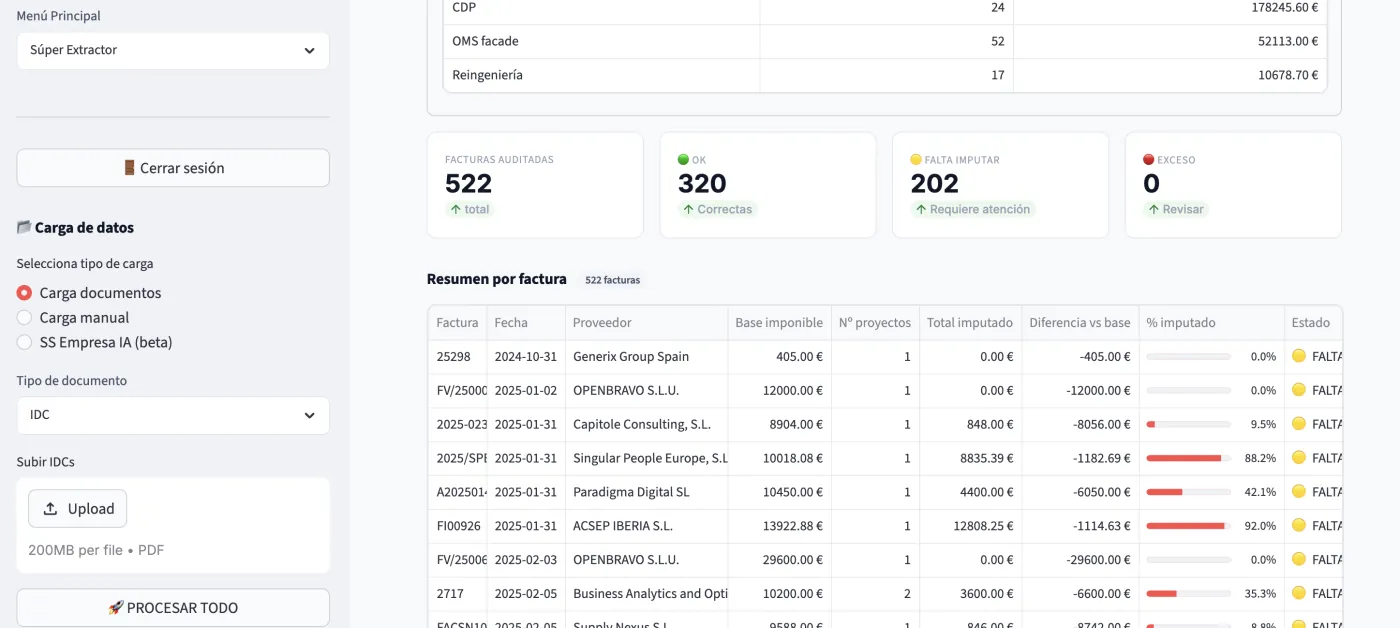Image resolution: width=1400 pixels, height=628 pixels.
Task: Click the folder icon beside Carga de datos
Action: [24, 227]
